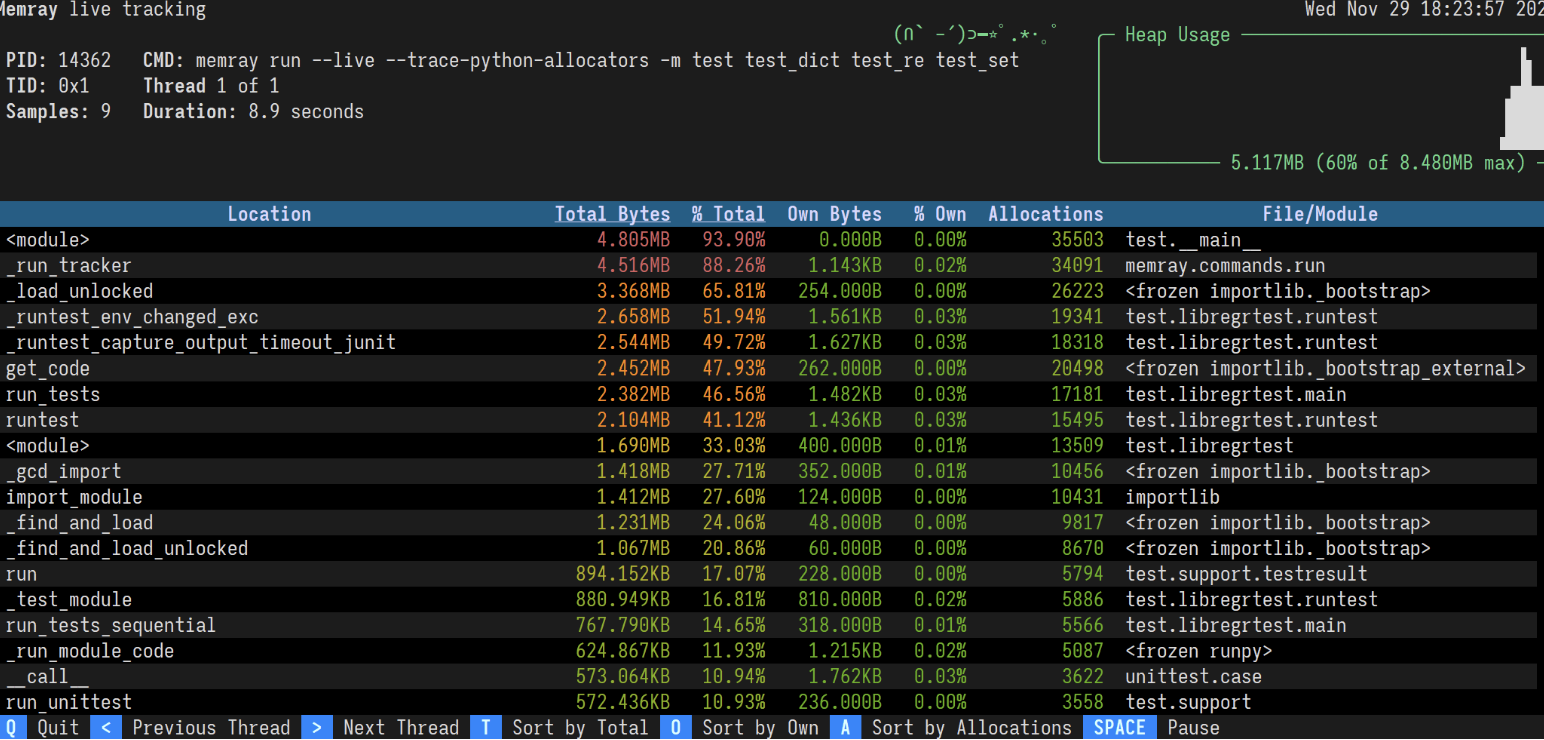The width and height of the screenshot is (1544, 740).
Task: Click the Location column header
Action: point(269,213)
